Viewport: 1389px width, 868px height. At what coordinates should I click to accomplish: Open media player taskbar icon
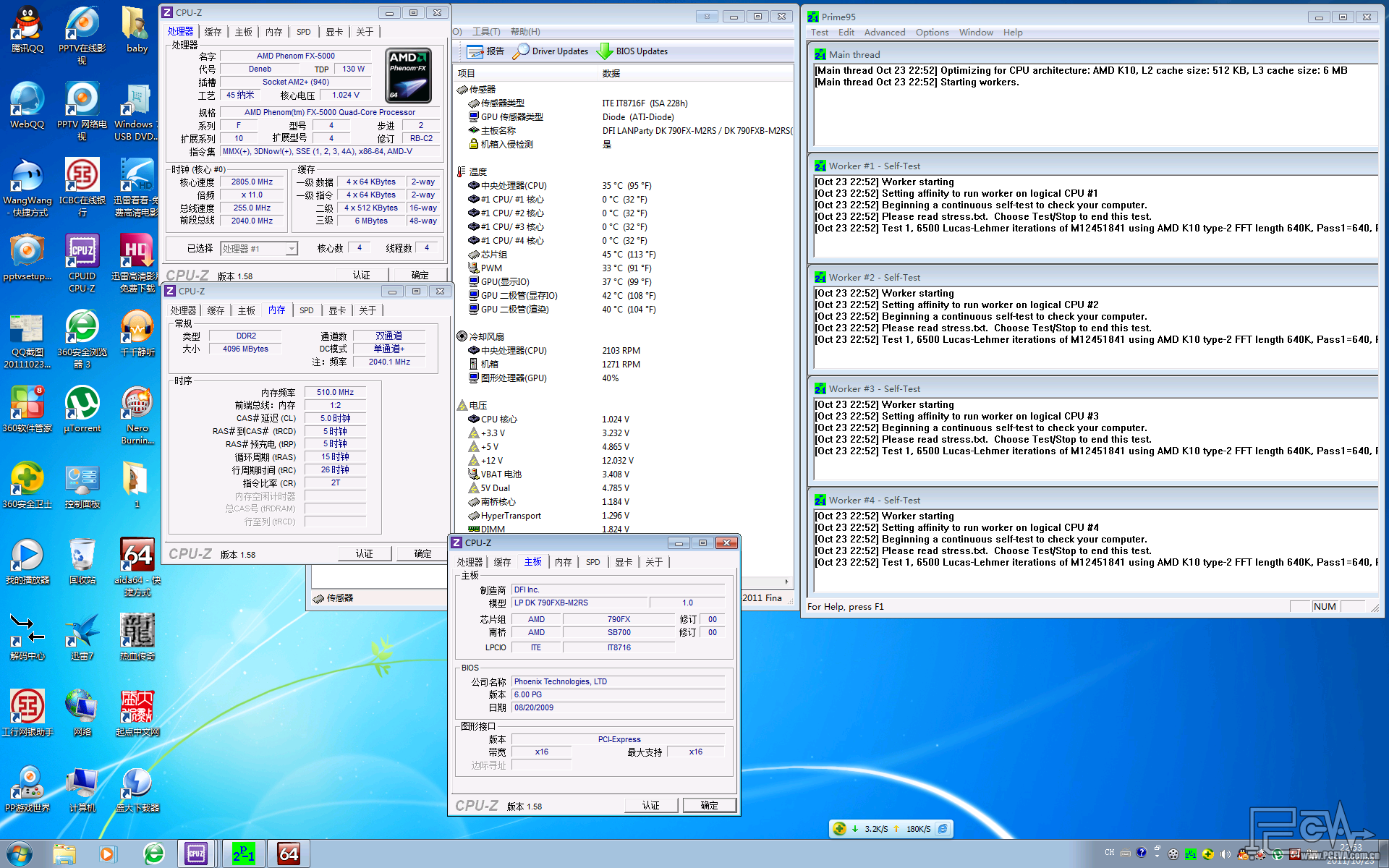[x=107, y=854]
